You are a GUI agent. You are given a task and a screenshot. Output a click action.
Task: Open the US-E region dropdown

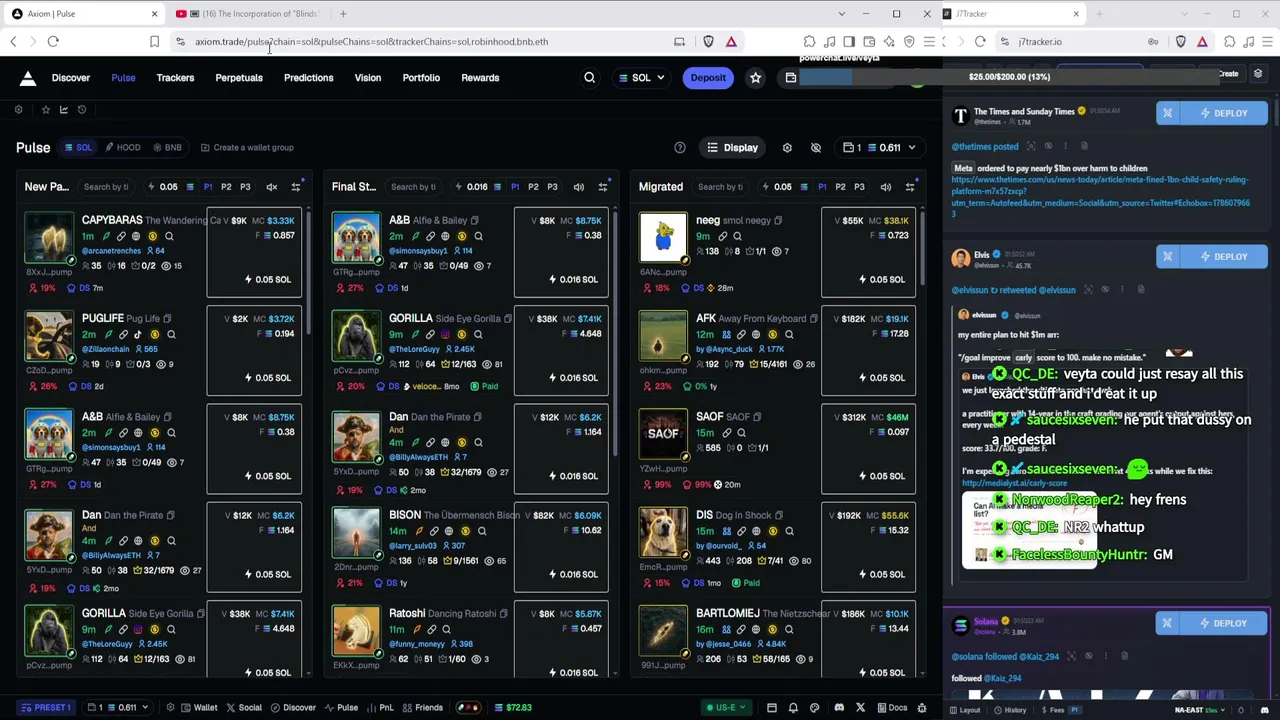[x=727, y=708]
